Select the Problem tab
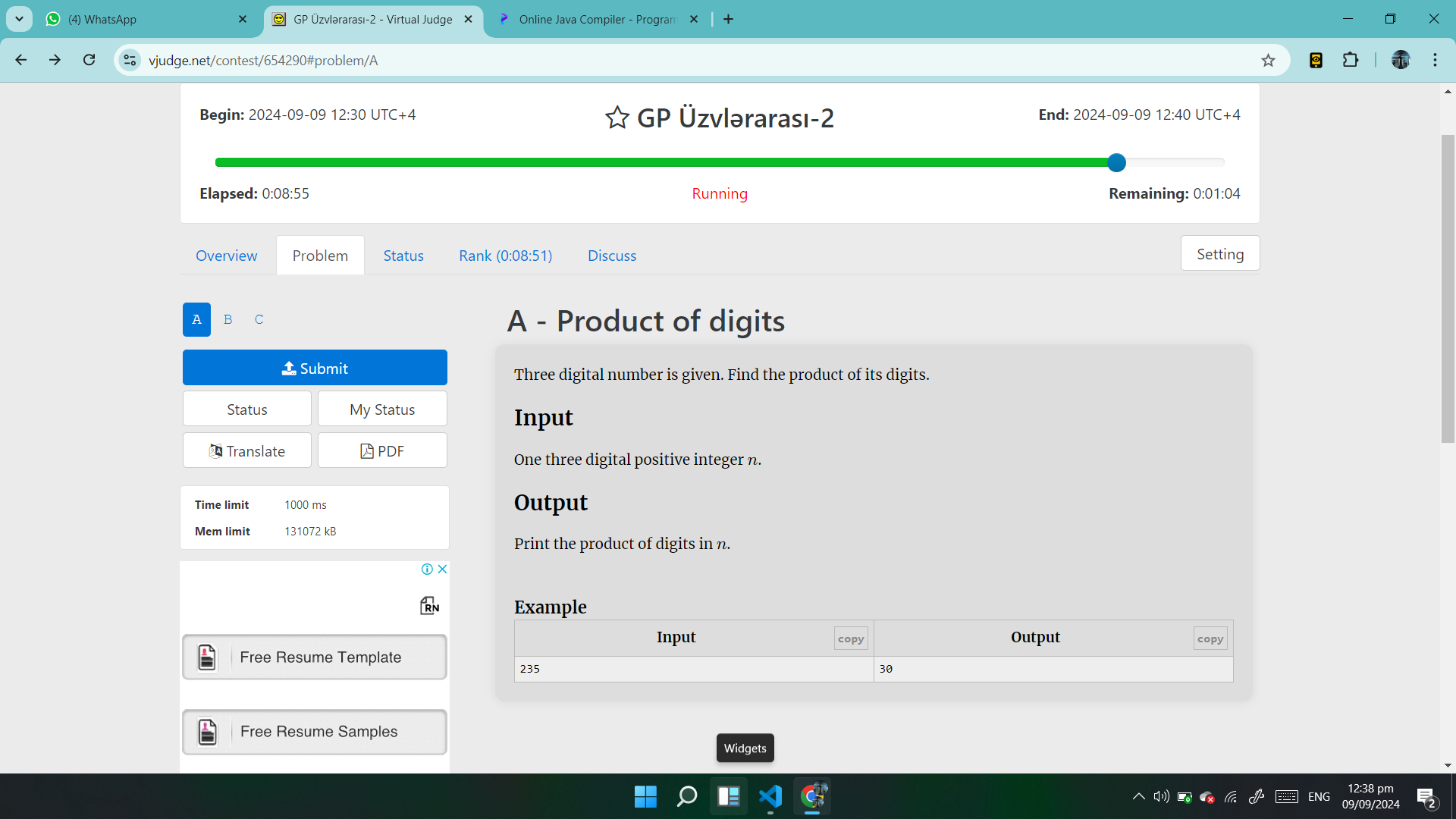 point(320,256)
